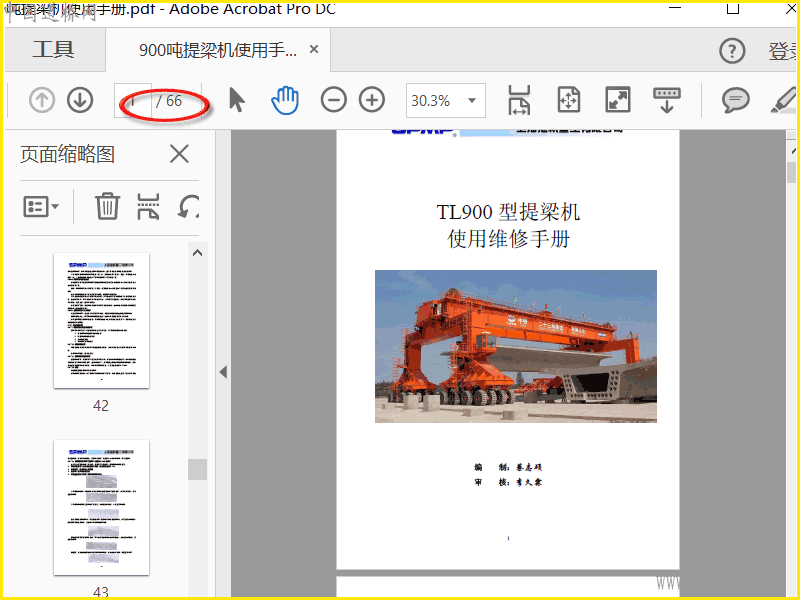The height and width of the screenshot is (600, 800).
Task: Enter full screen mode icon
Action: 617,99
